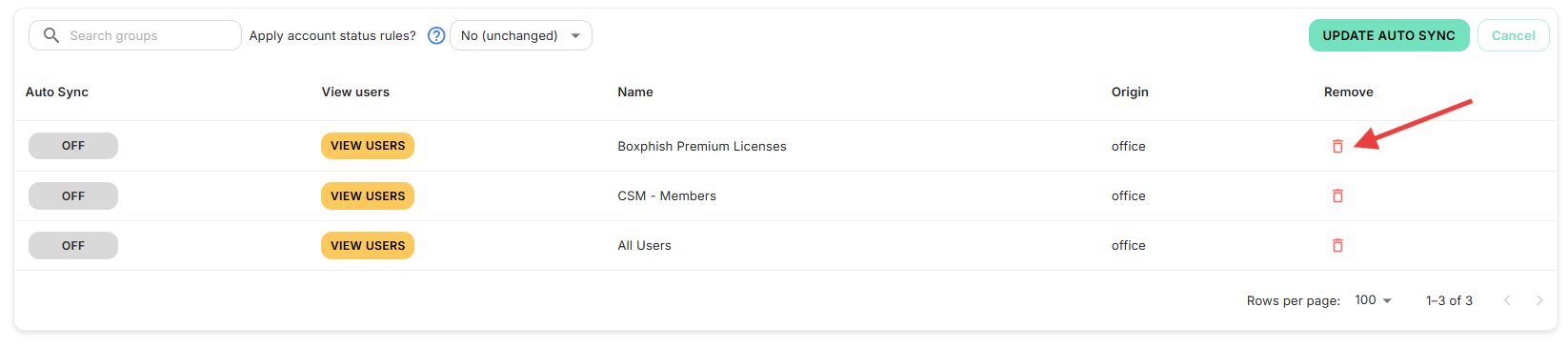Go to the previous page arrow

(1507, 300)
